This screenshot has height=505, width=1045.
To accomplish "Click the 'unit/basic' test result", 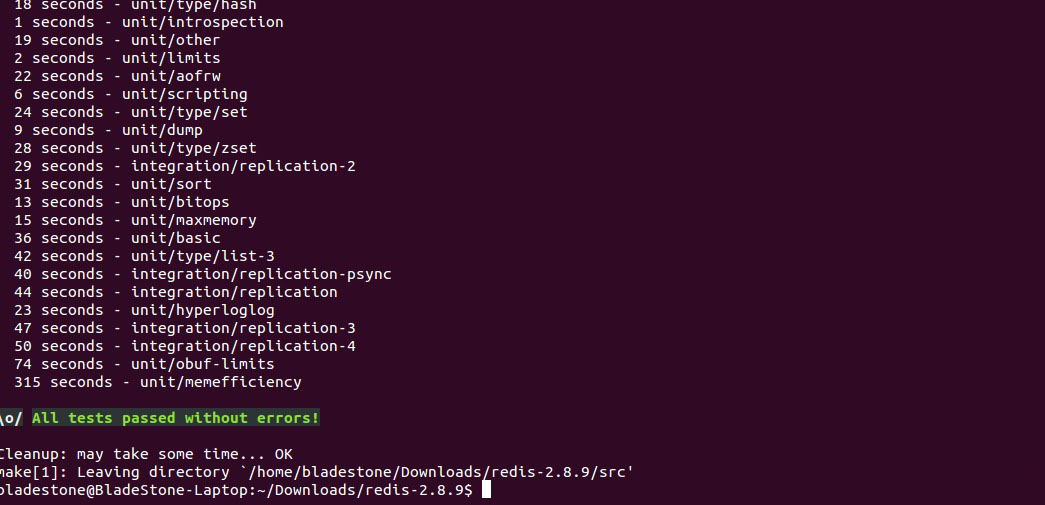I will (x=117, y=238).
